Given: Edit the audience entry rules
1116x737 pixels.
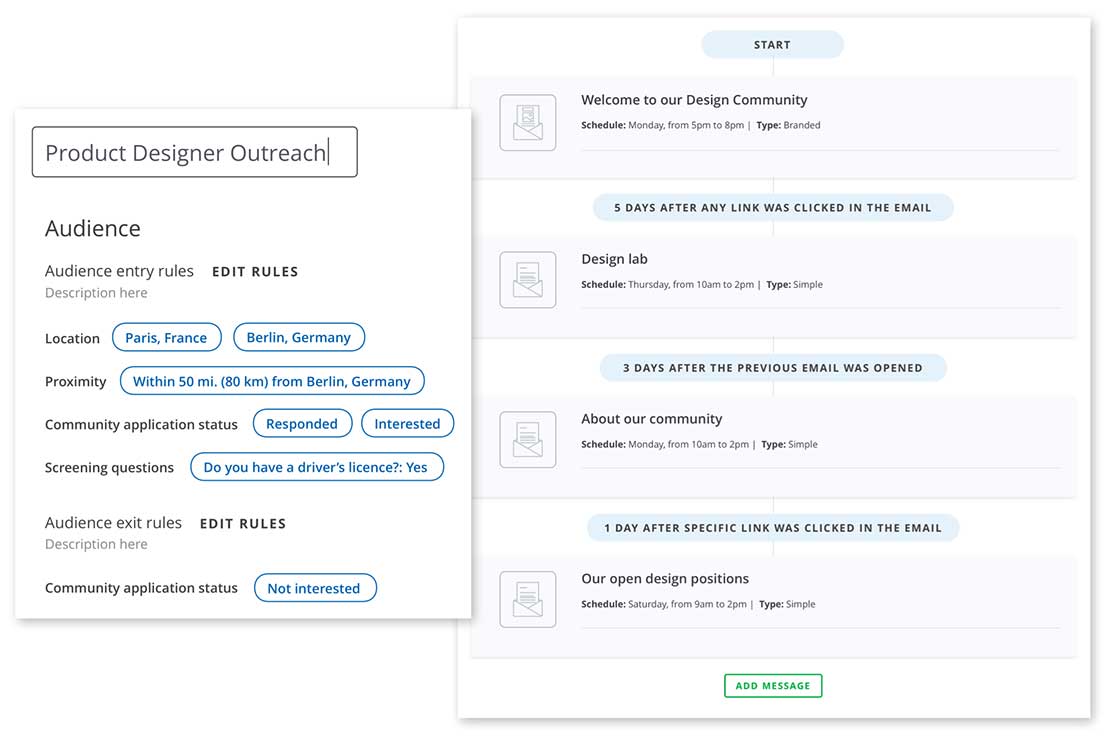Looking at the screenshot, I should click(255, 272).
